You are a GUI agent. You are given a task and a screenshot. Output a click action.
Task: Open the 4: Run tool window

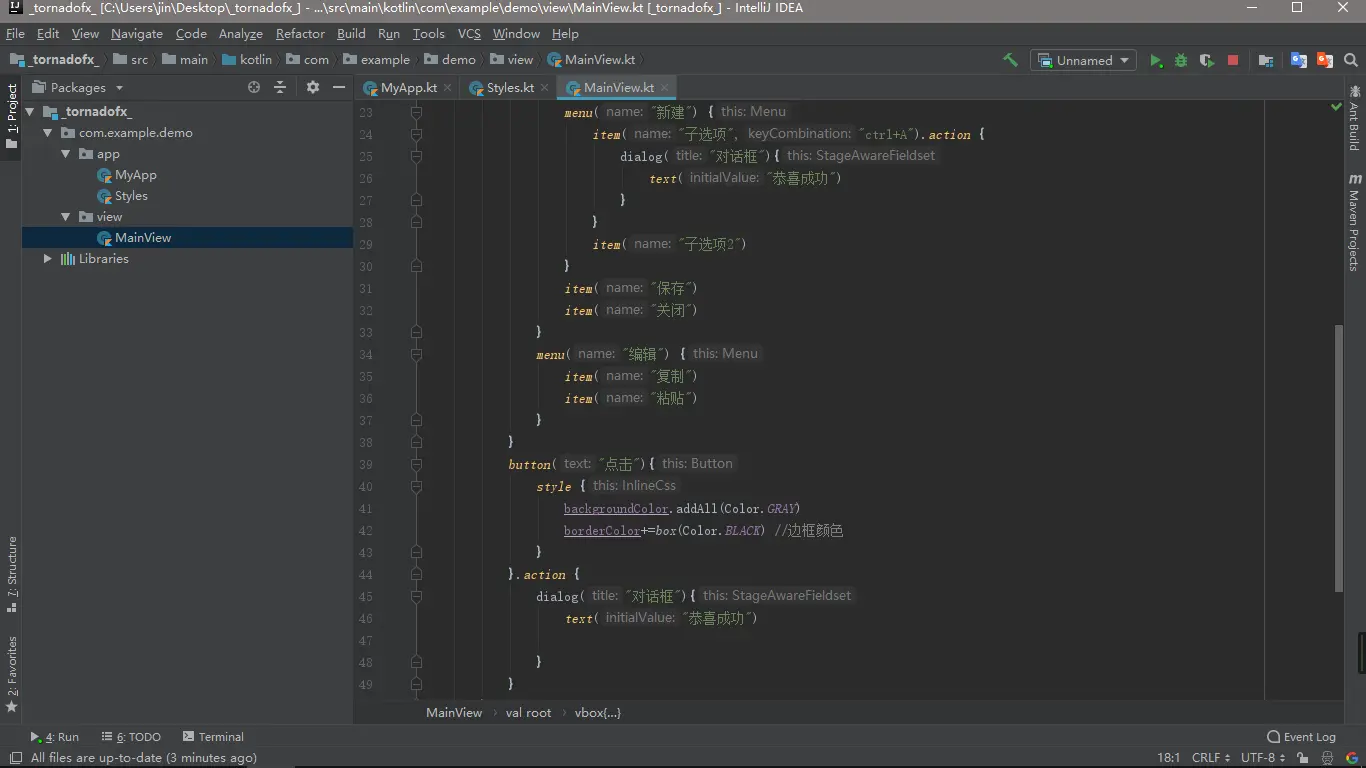coord(54,737)
